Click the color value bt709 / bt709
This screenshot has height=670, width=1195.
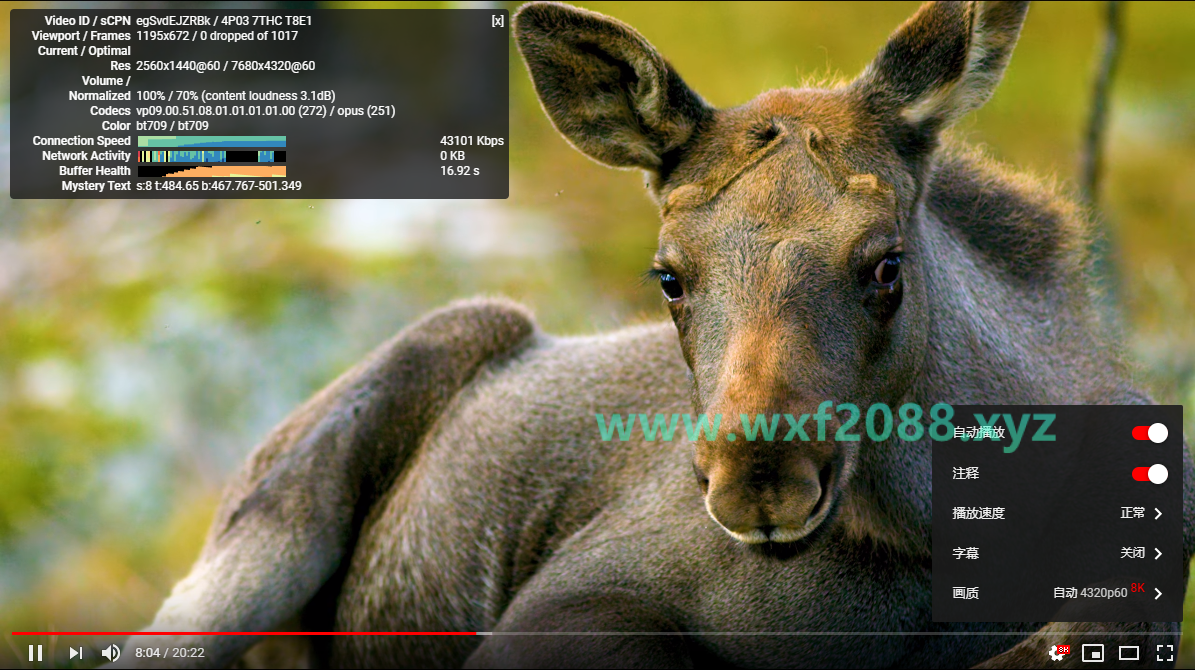coord(172,126)
